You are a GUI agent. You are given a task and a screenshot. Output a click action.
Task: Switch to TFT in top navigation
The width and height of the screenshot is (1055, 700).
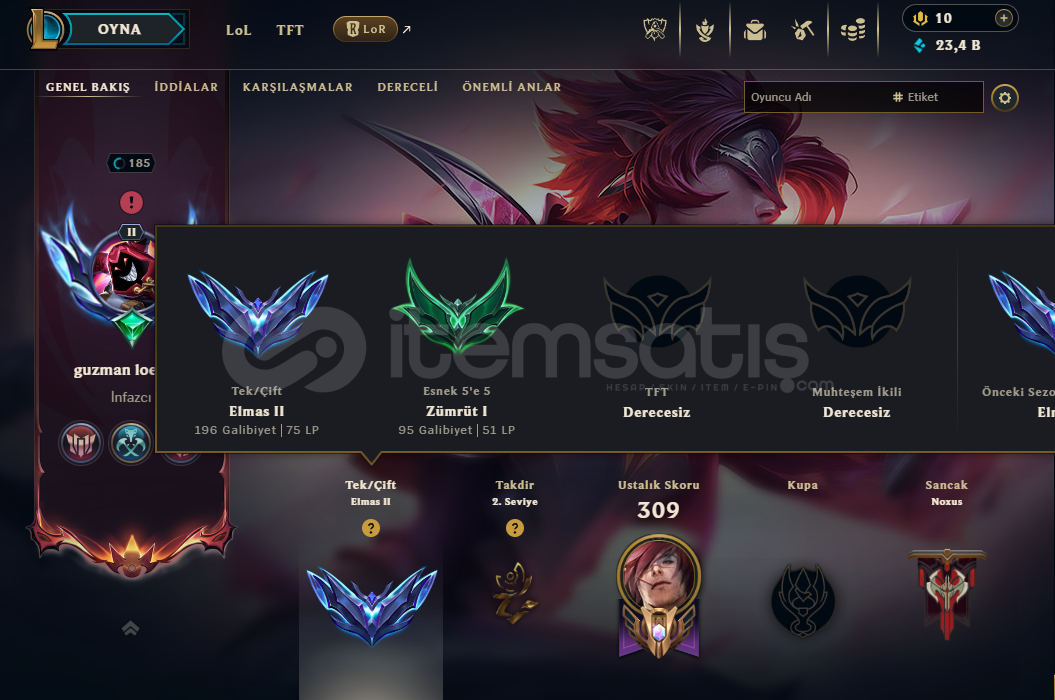coord(290,30)
